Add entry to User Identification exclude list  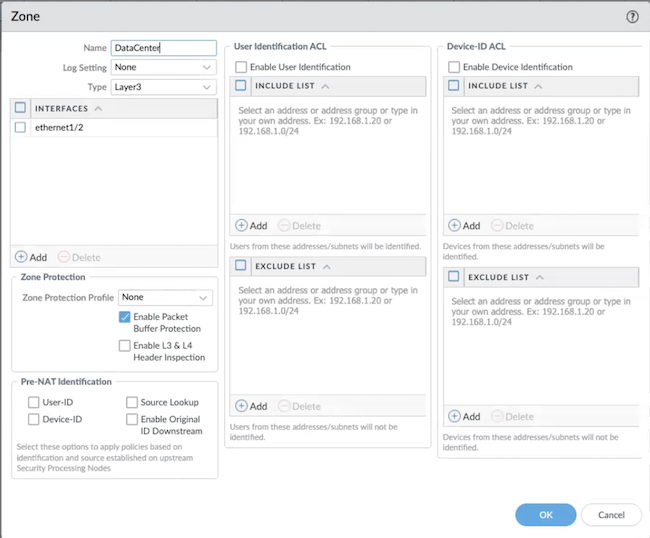[251, 406]
